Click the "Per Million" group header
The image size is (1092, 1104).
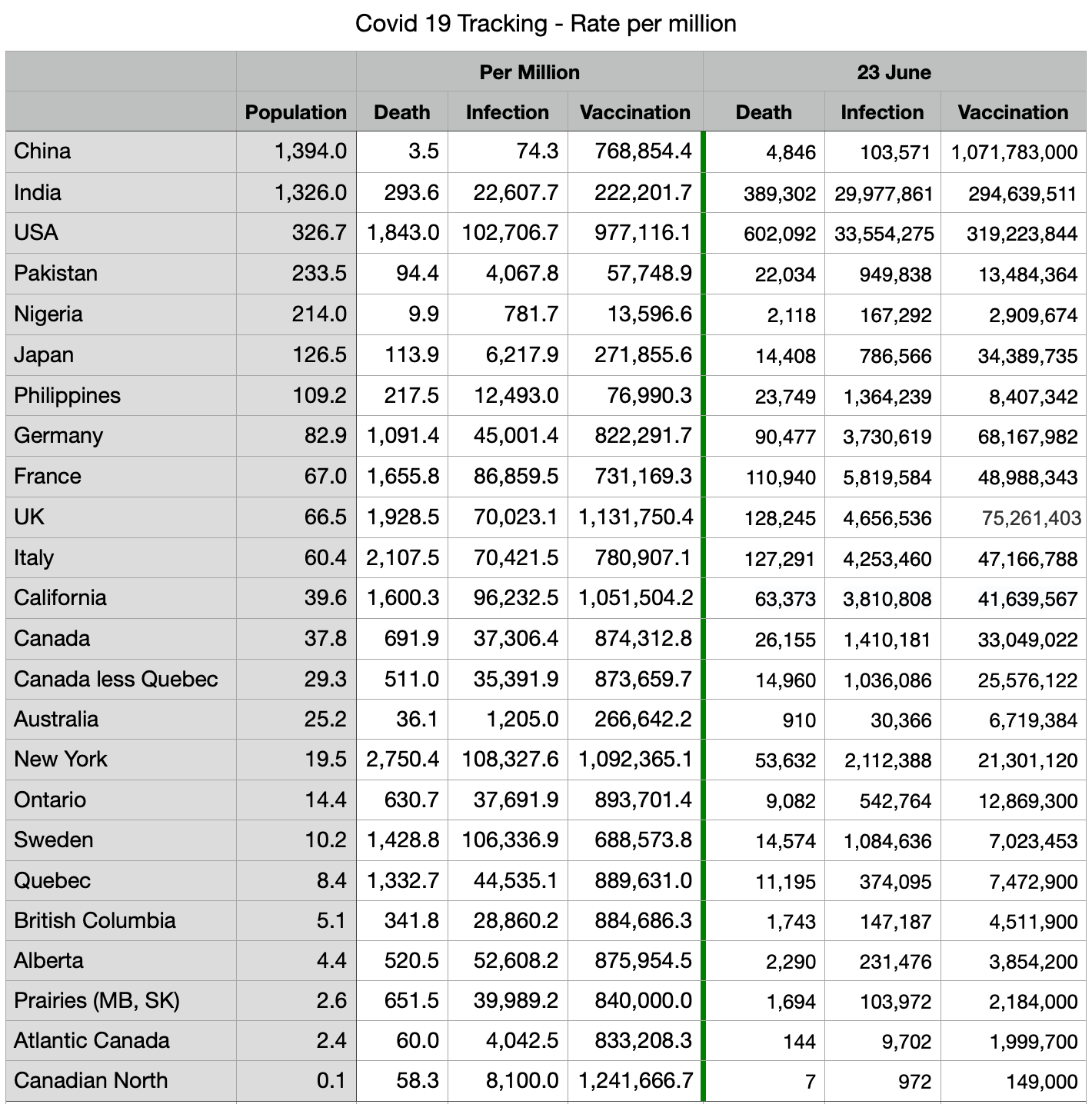[x=529, y=72]
